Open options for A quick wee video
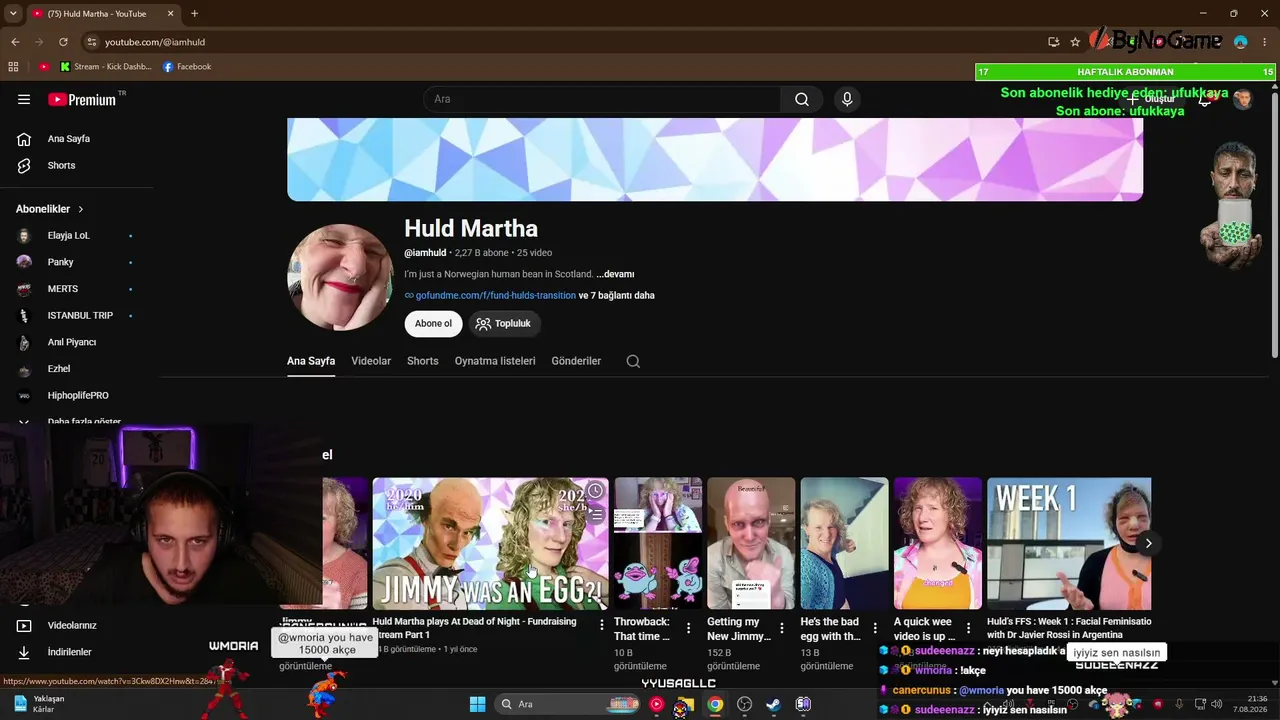The width and height of the screenshot is (1280, 720). click(x=968, y=628)
